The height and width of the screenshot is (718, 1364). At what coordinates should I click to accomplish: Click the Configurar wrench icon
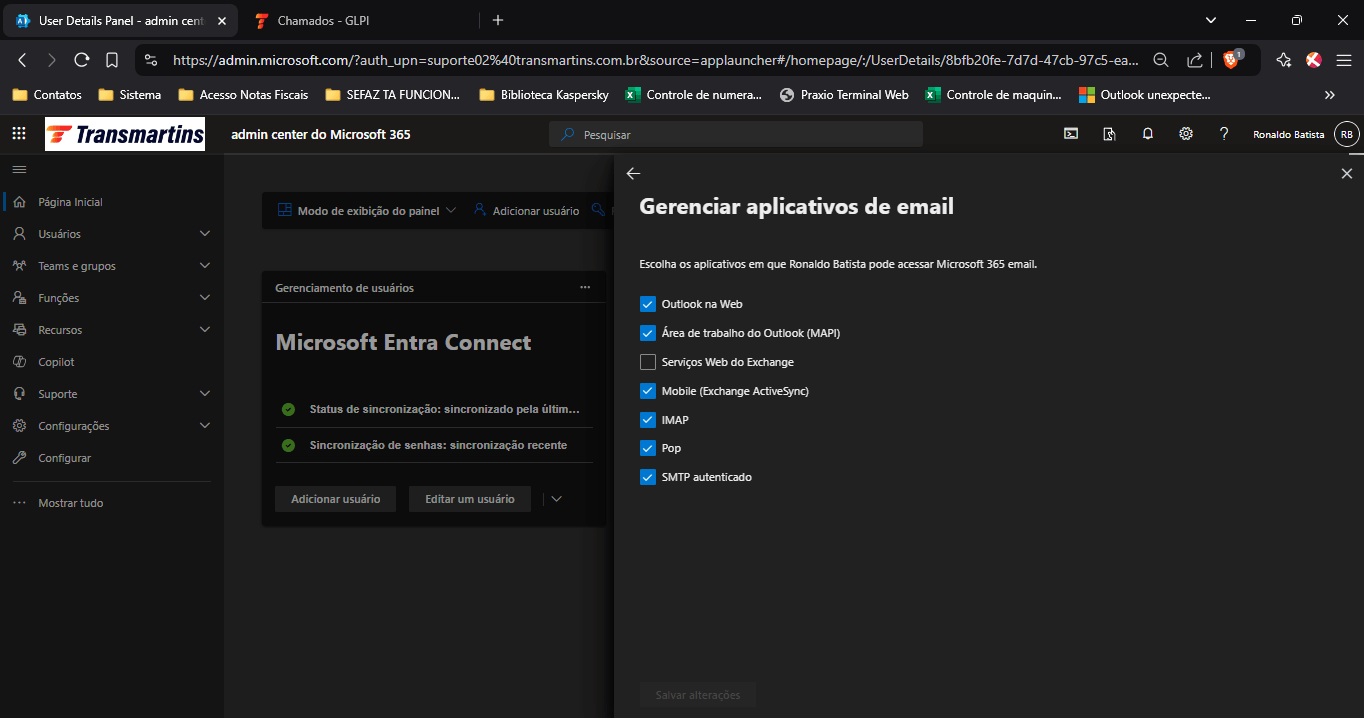19,458
